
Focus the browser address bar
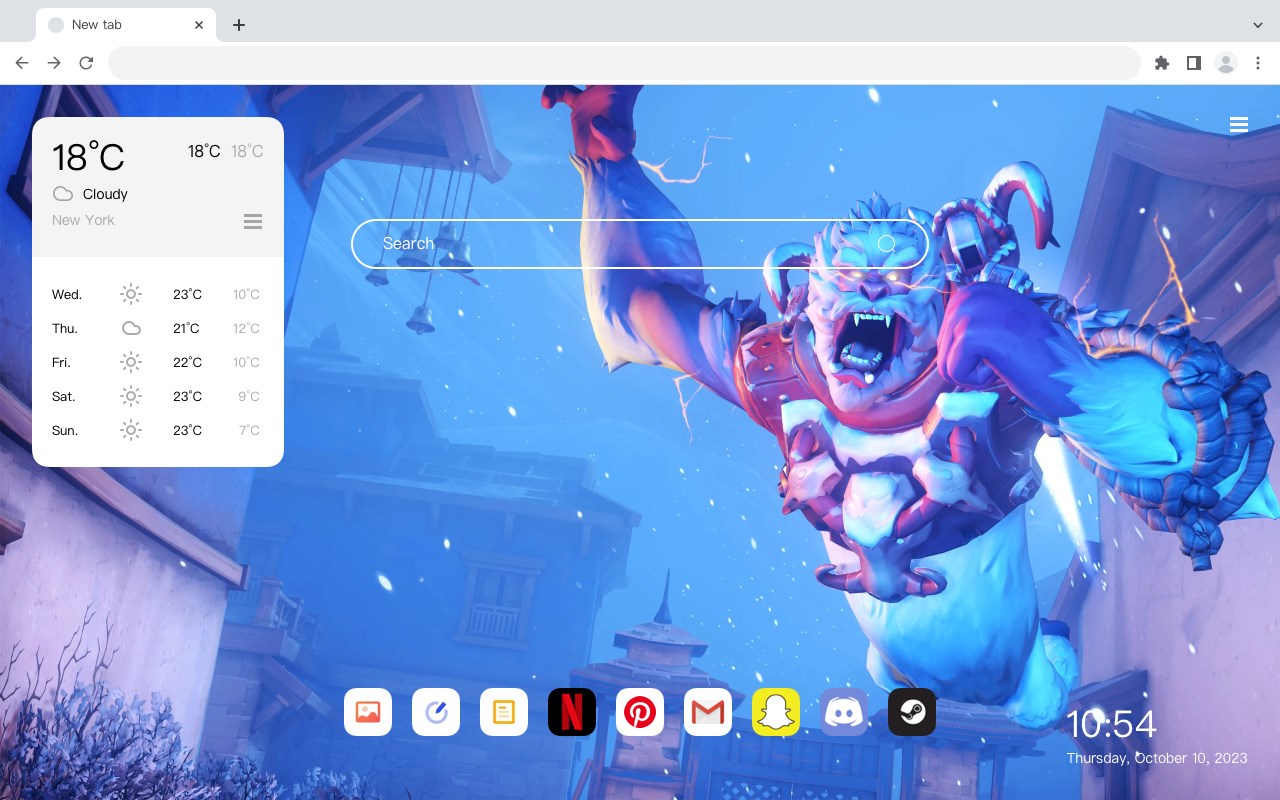624,63
